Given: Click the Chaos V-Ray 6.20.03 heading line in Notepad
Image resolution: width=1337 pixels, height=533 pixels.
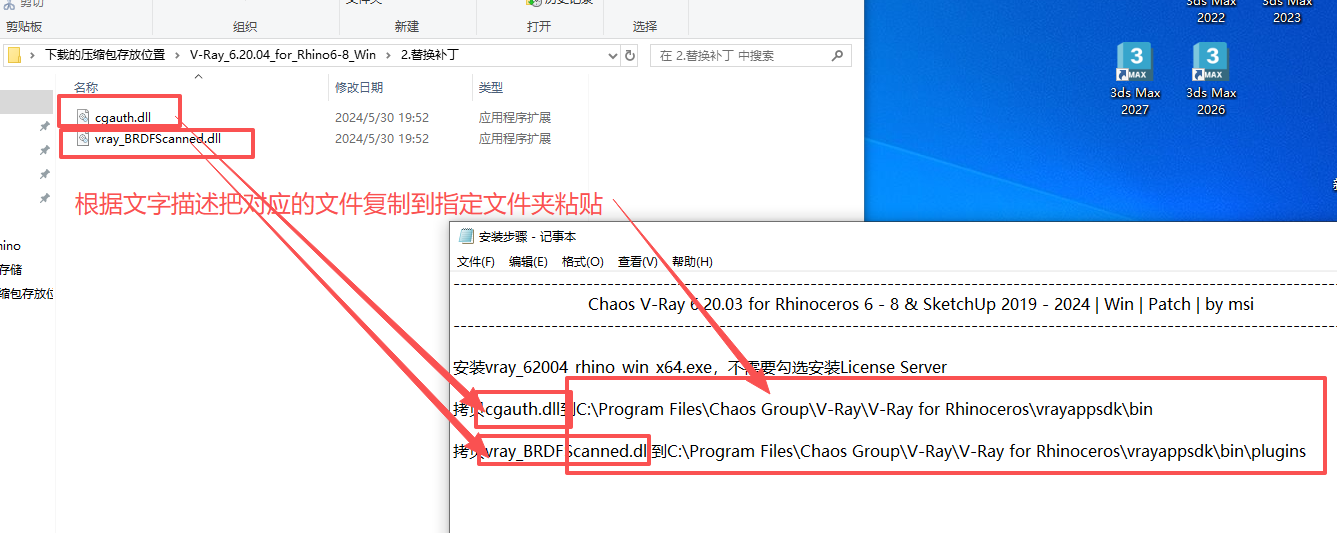Looking at the screenshot, I should tap(921, 304).
